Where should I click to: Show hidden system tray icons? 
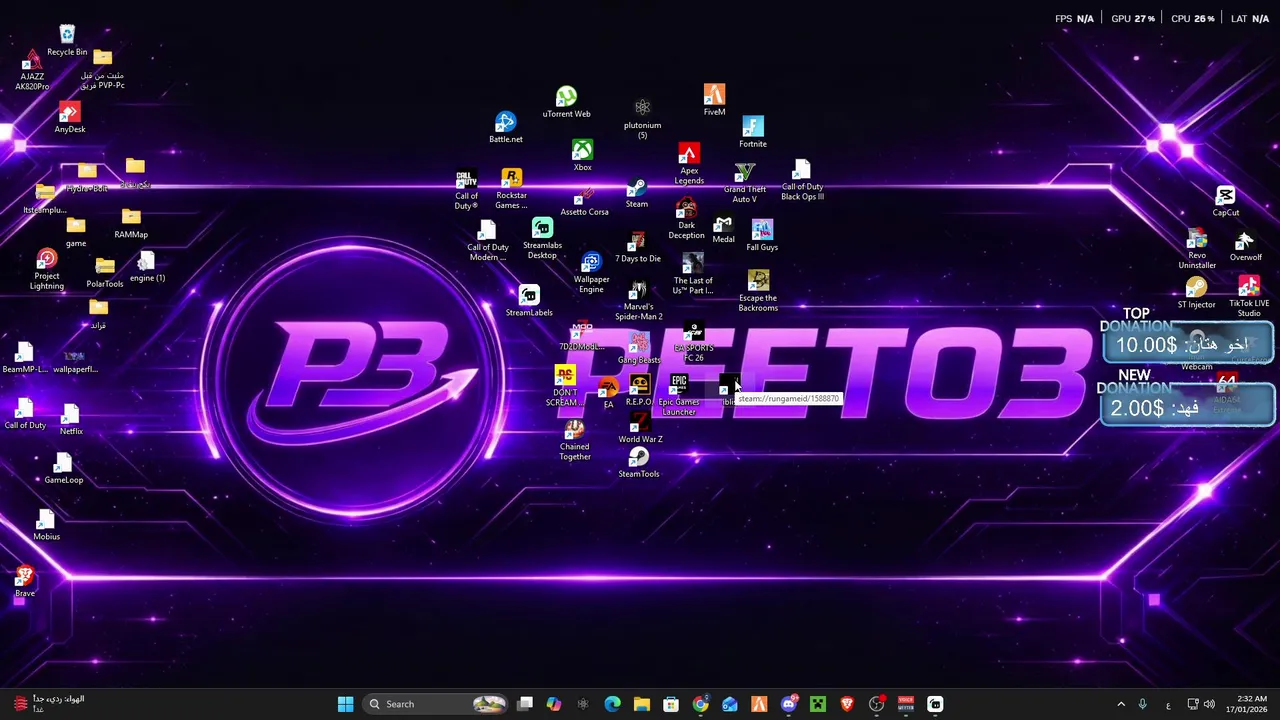(x=1121, y=704)
